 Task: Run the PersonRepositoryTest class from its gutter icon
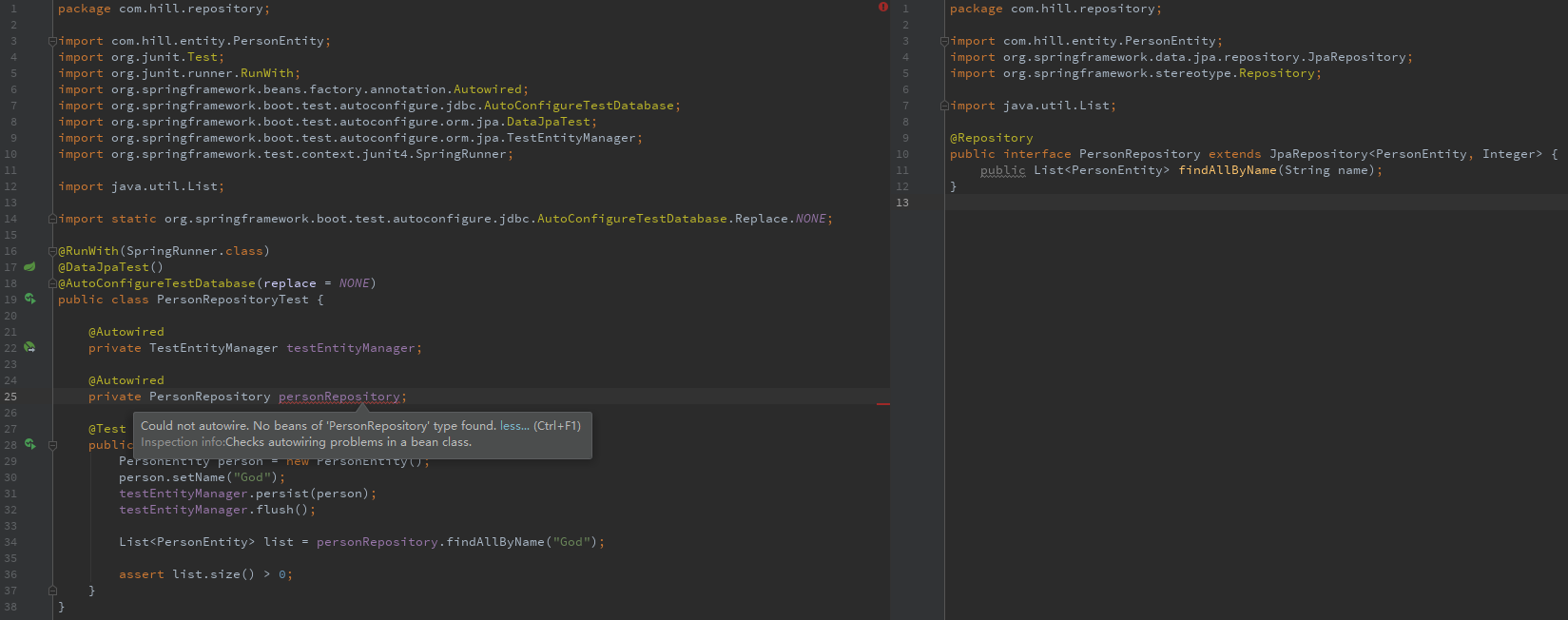pos(29,300)
